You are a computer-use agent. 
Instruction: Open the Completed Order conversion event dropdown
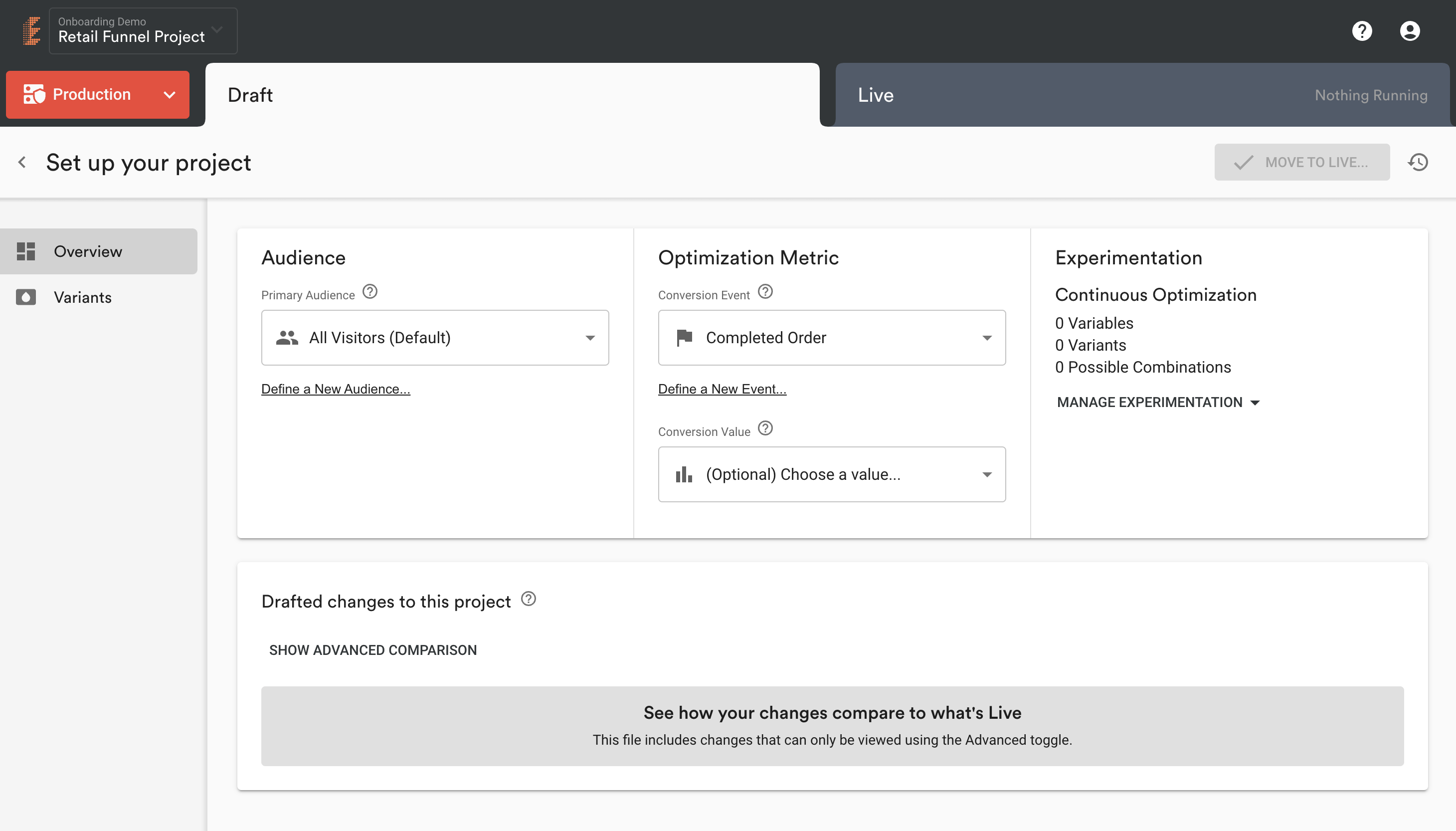pyautogui.click(x=831, y=338)
